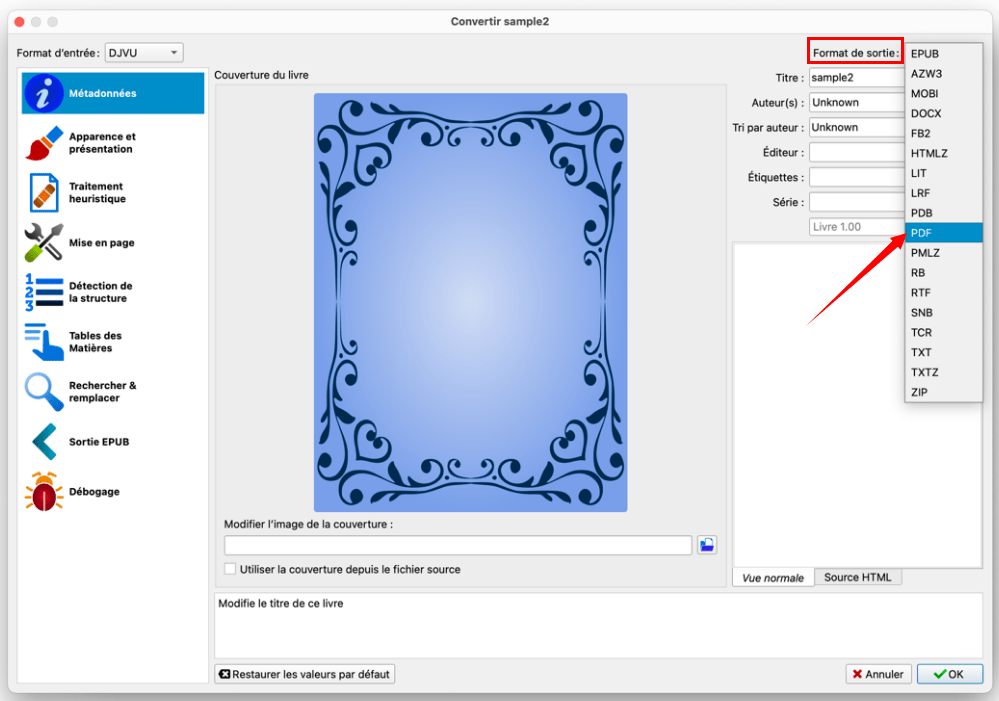Select PMLZ output format
Image resolution: width=999 pixels, height=701 pixels.
[x=943, y=253]
